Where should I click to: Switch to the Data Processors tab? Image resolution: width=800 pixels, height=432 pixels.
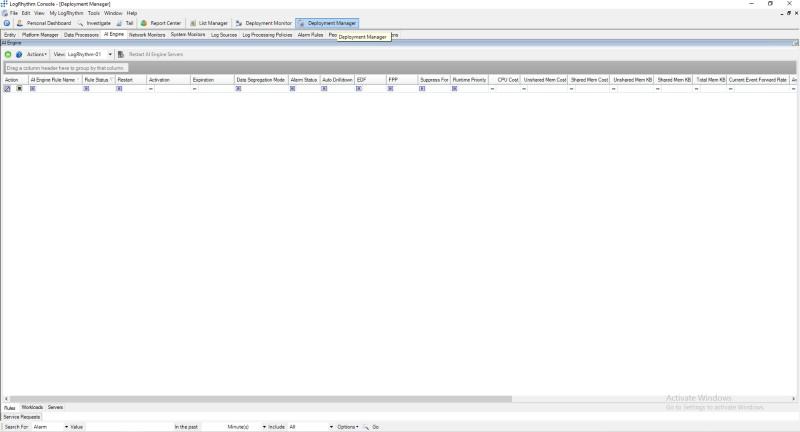pyautogui.click(x=81, y=35)
